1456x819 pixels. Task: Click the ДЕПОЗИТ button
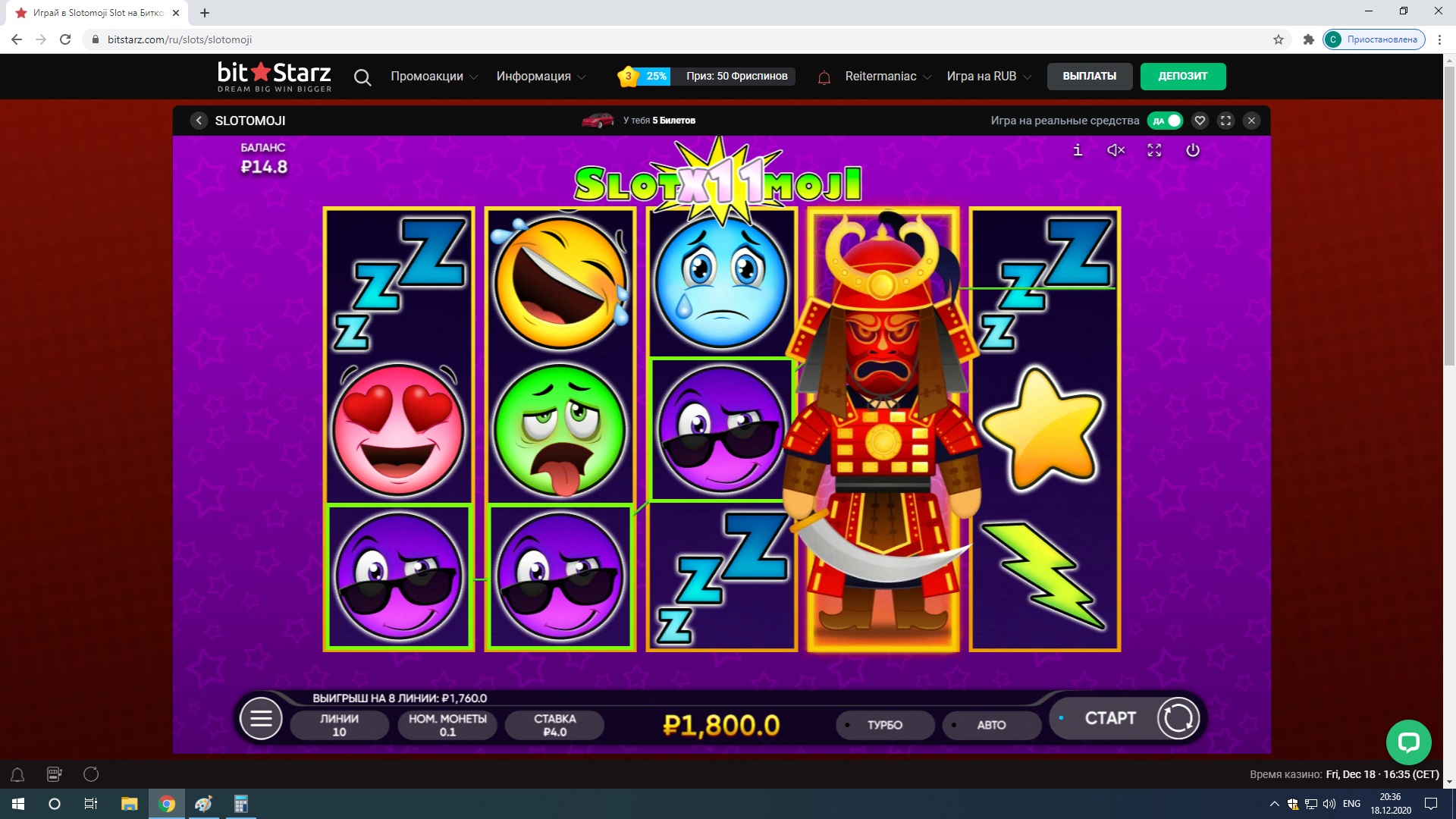coord(1182,77)
